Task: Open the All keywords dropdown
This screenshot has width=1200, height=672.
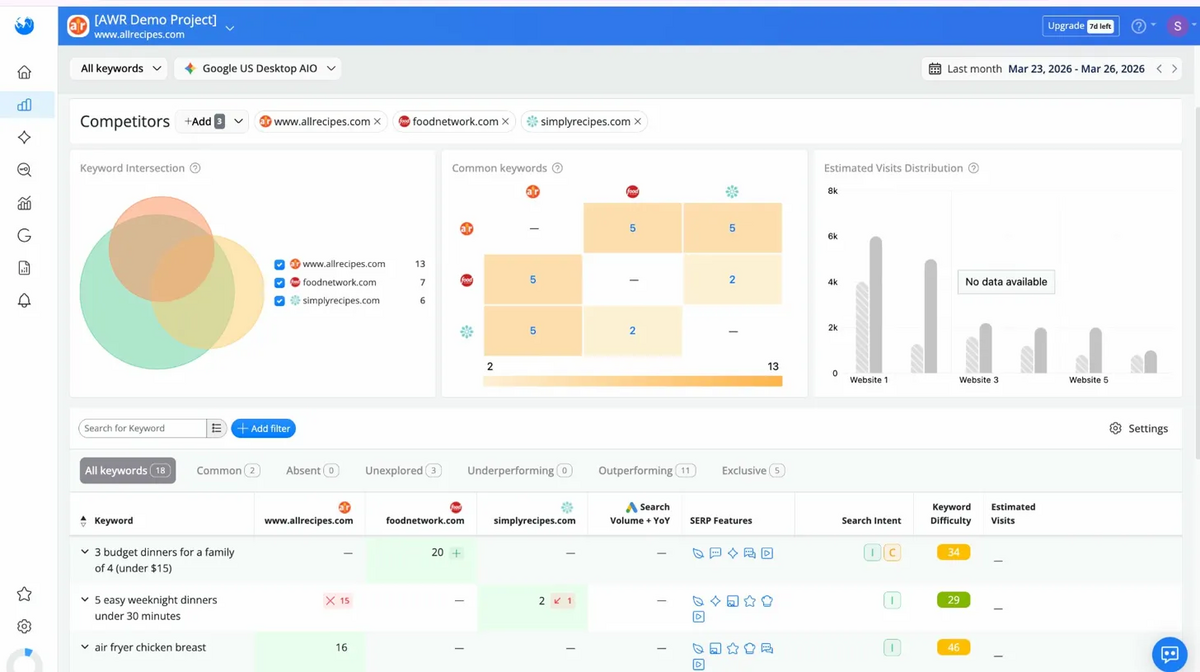Action: pos(120,68)
